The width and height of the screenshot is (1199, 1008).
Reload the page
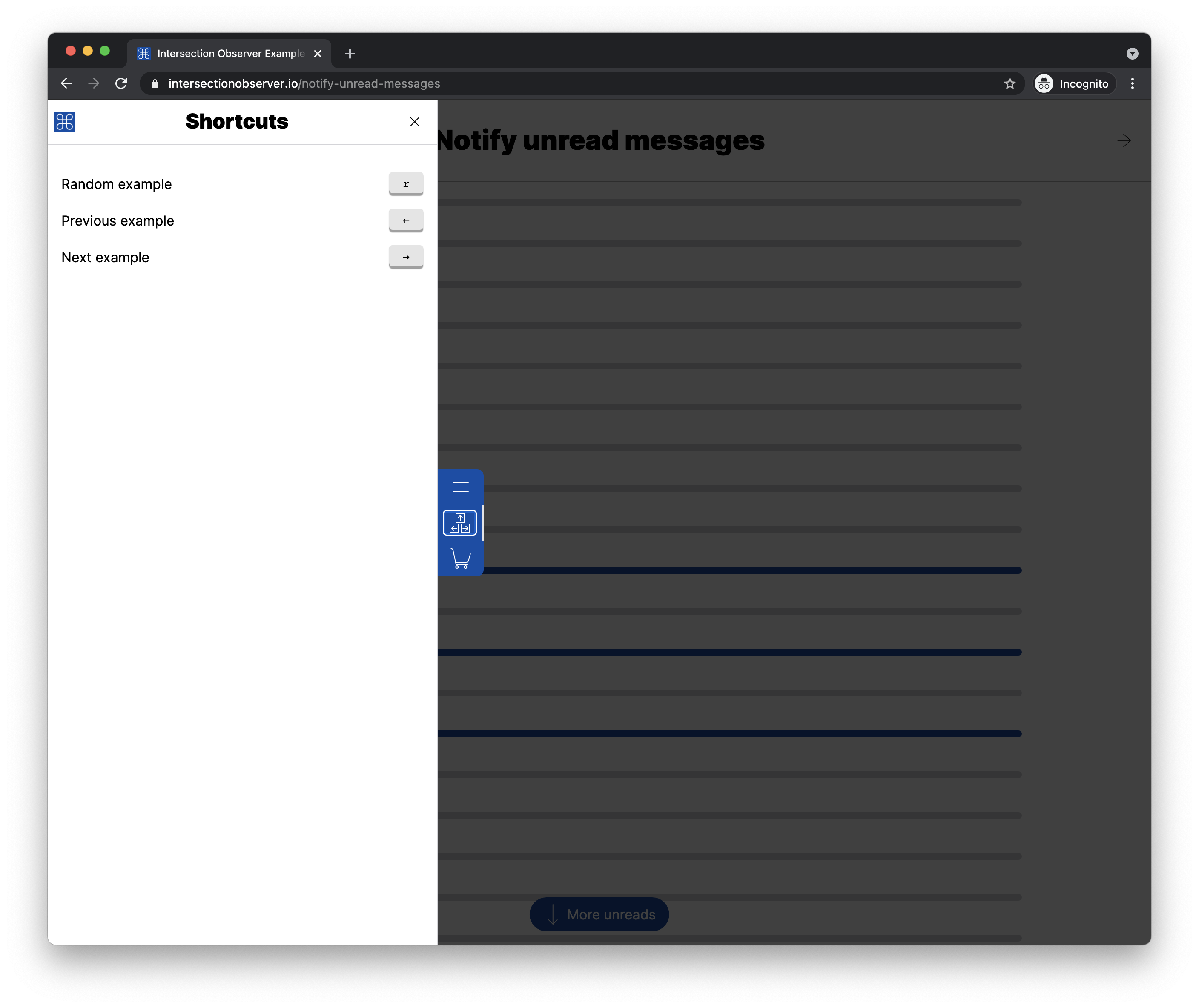point(121,84)
